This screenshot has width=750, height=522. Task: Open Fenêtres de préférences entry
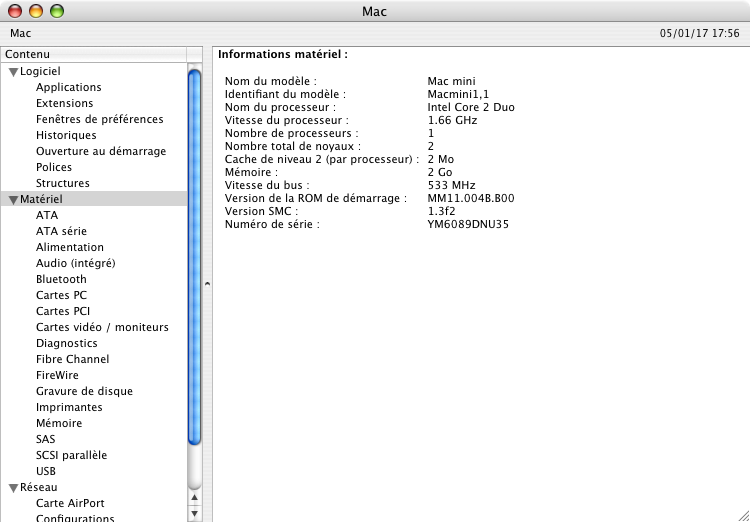99,119
